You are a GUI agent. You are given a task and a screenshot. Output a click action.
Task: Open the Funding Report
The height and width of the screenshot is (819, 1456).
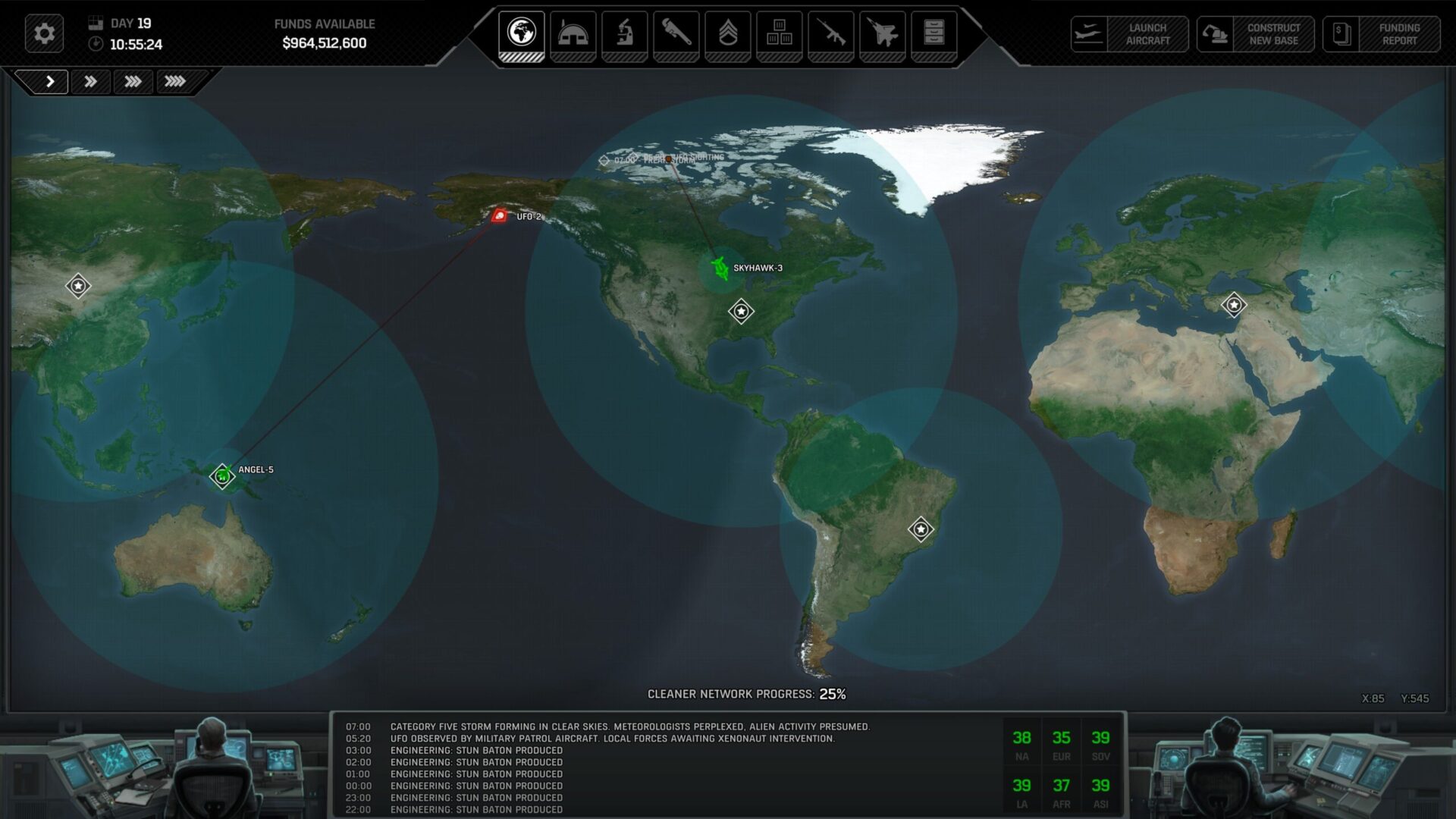pyautogui.click(x=1382, y=34)
